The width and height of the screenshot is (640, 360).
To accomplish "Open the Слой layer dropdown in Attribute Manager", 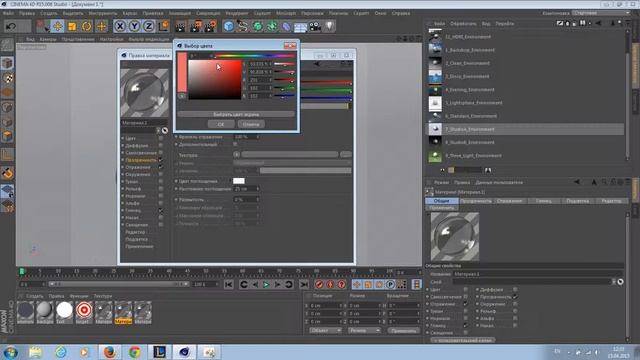I will (613, 282).
